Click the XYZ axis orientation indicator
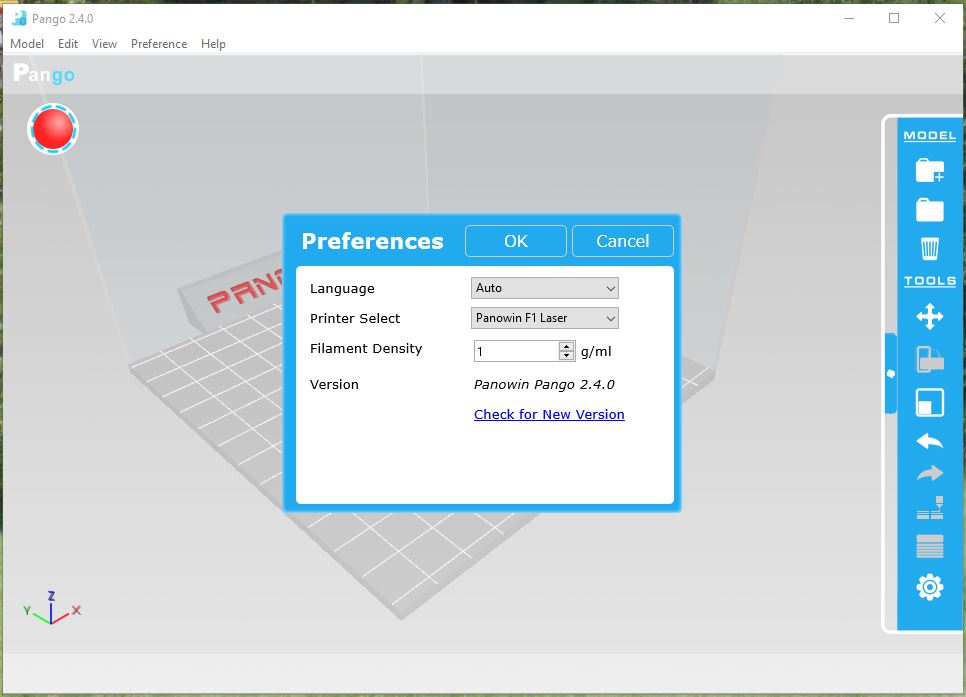The width and height of the screenshot is (966, 697). point(52,608)
